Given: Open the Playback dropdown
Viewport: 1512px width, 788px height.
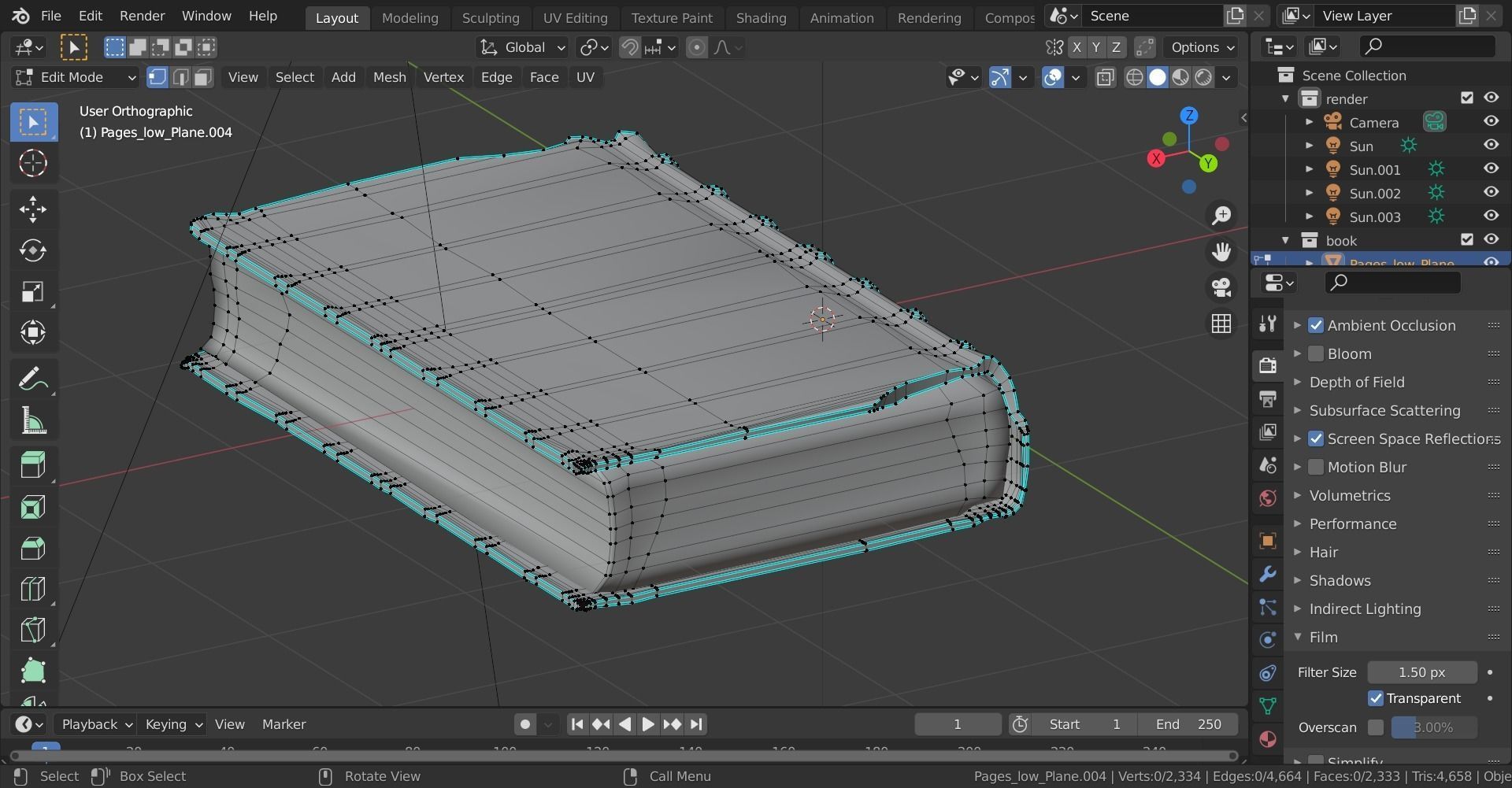Looking at the screenshot, I should (96, 724).
